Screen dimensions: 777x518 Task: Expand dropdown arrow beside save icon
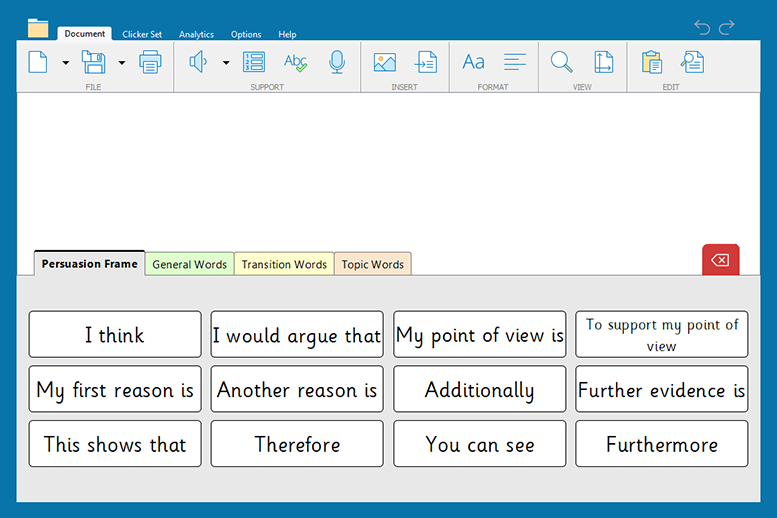[122, 63]
